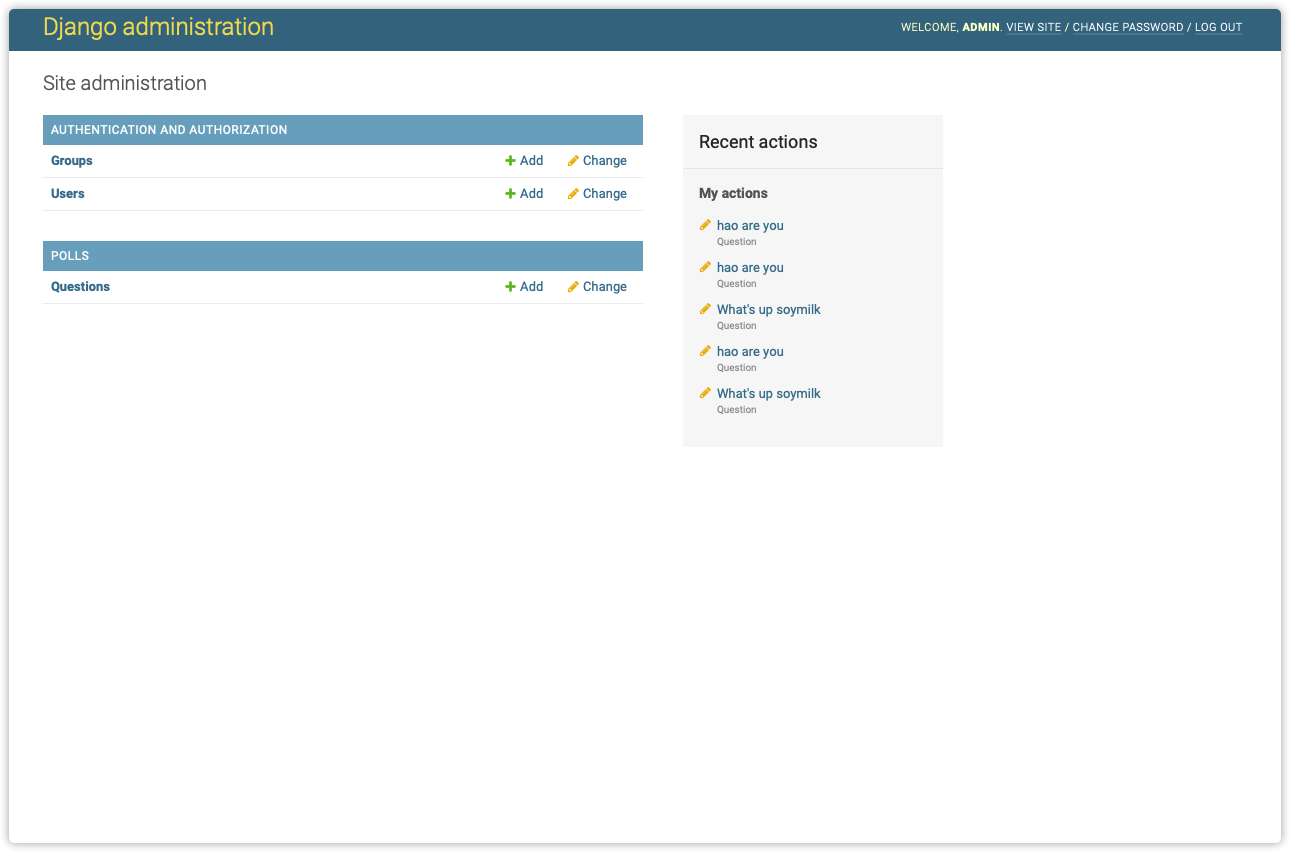Open the Questions model link
This screenshot has width=1290, height=852.
(x=80, y=287)
